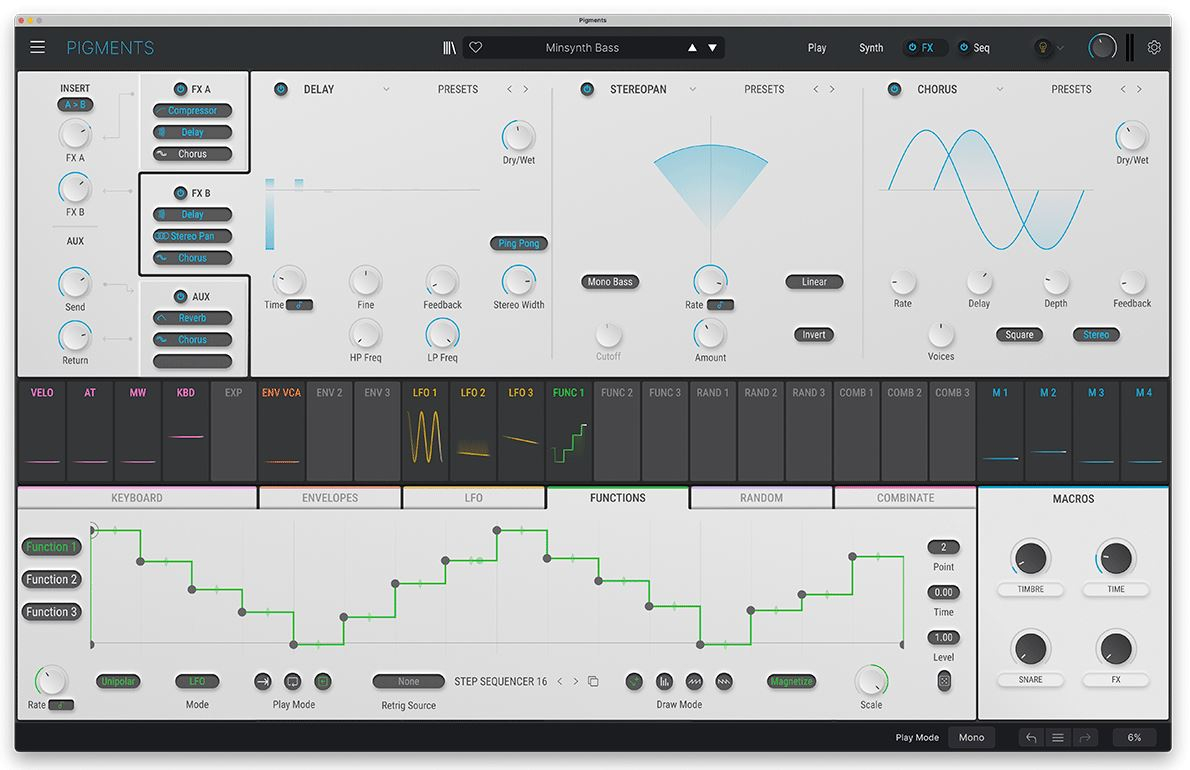Toggle the FX B bus power switch

coord(180,193)
